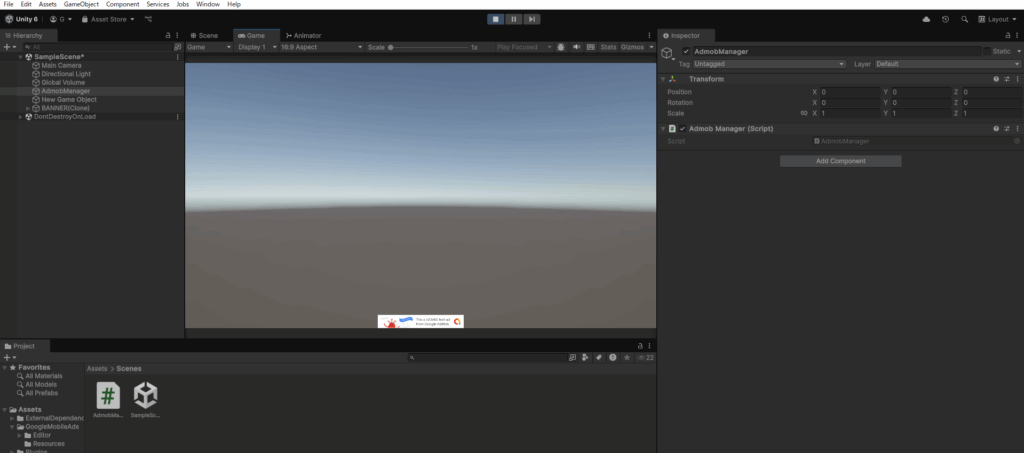Open the Undo History clock icon

click(x=945, y=19)
